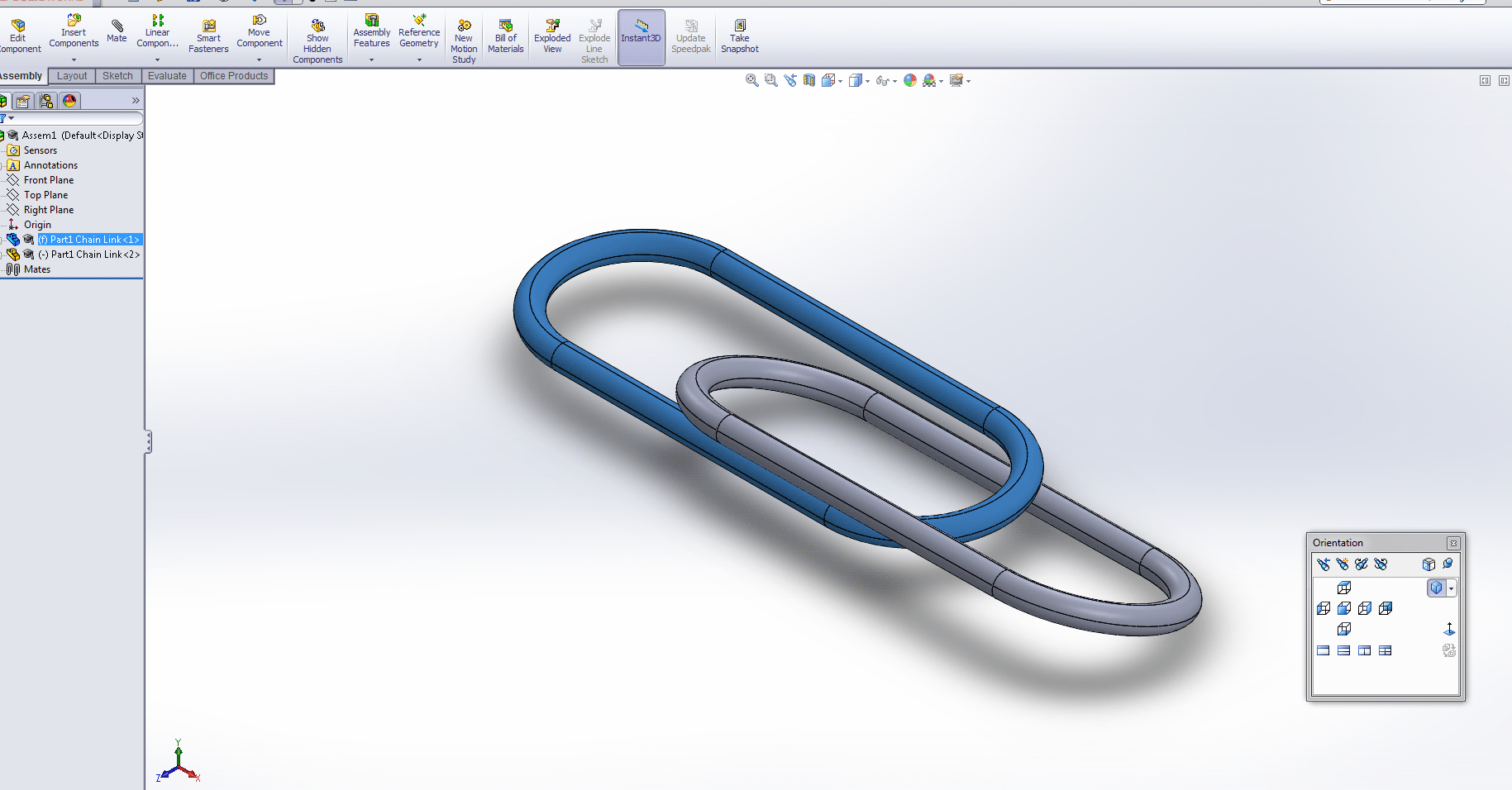
Task: Select the Move Component tool
Action: pos(260,31)
